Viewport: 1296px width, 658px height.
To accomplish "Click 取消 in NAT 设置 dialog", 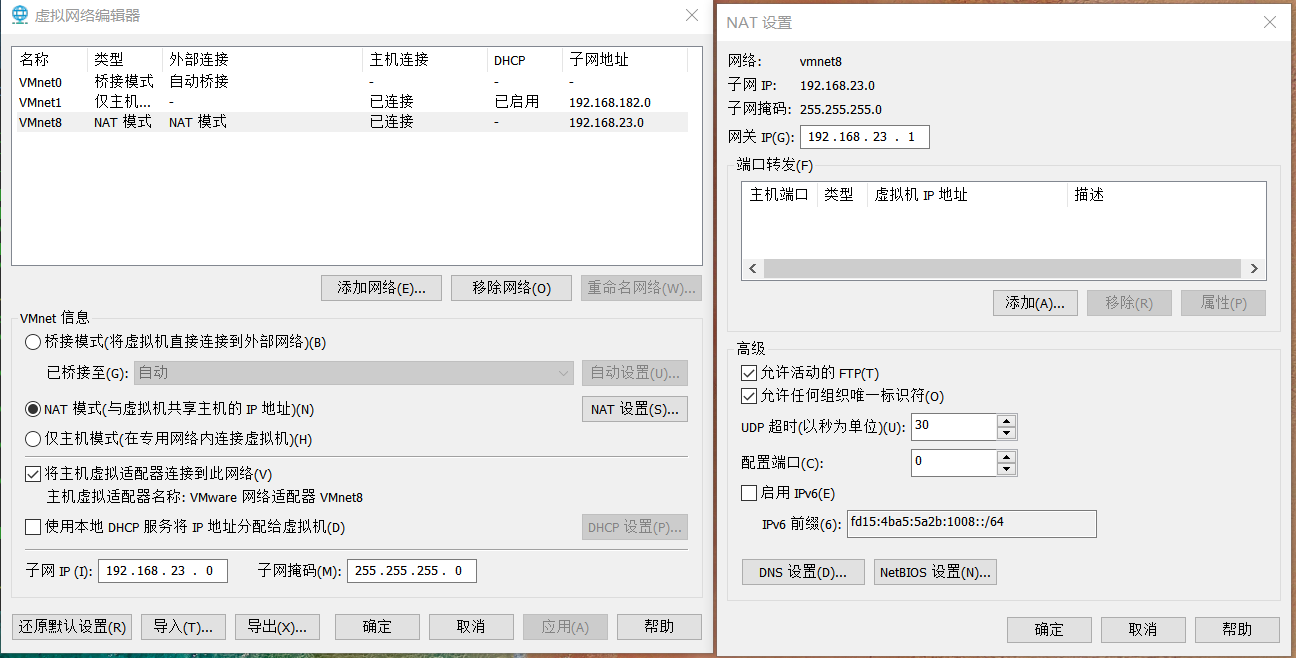I will click(x=1143, y=629).
